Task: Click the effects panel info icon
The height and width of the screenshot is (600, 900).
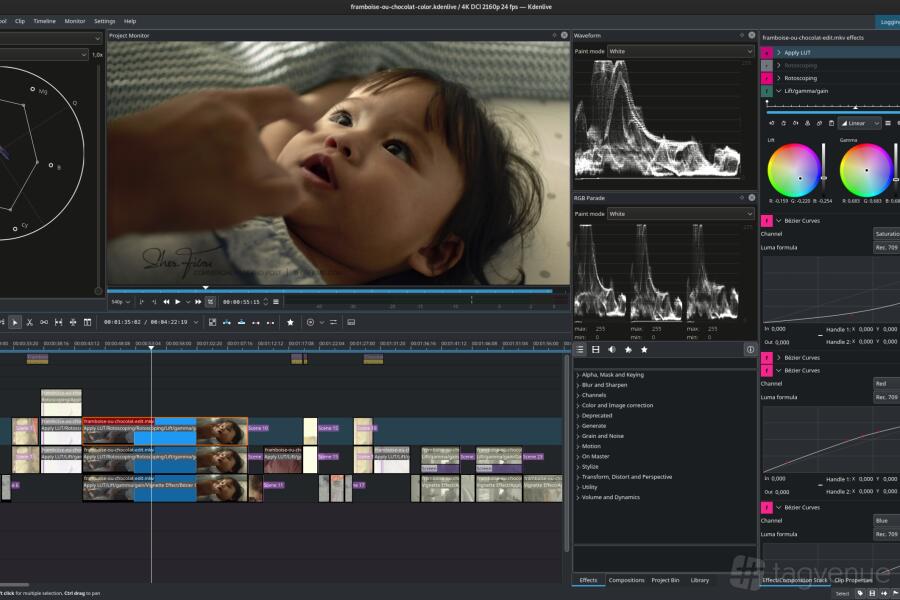Action: pyautogui.click(x=750, y=350)
